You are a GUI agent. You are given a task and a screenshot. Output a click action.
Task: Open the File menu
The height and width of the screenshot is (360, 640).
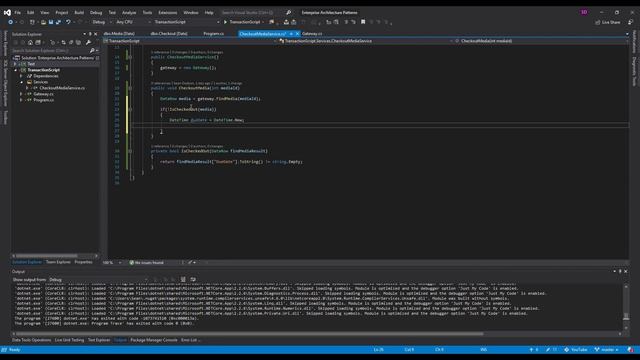tap(18, 13)
